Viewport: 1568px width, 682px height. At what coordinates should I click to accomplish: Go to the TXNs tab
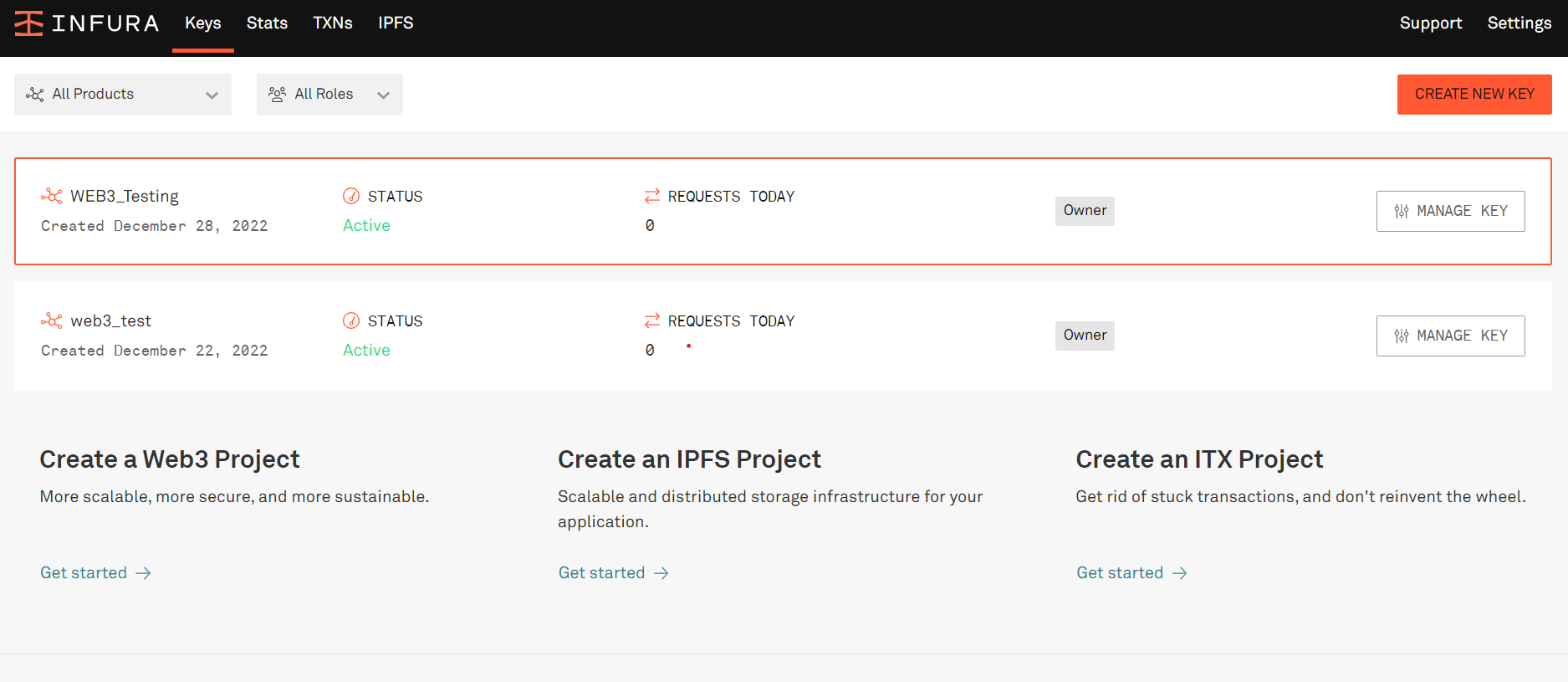pos(333,23)
